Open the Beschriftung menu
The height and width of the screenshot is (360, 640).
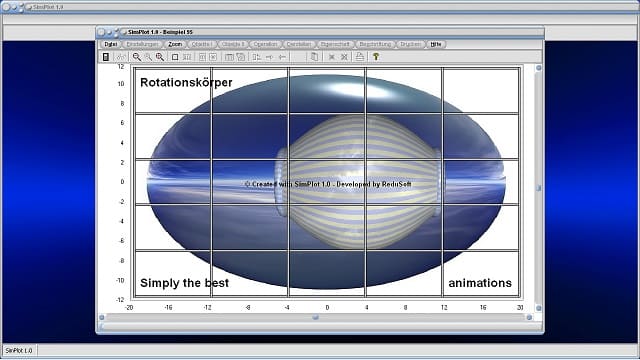(375, 44)
